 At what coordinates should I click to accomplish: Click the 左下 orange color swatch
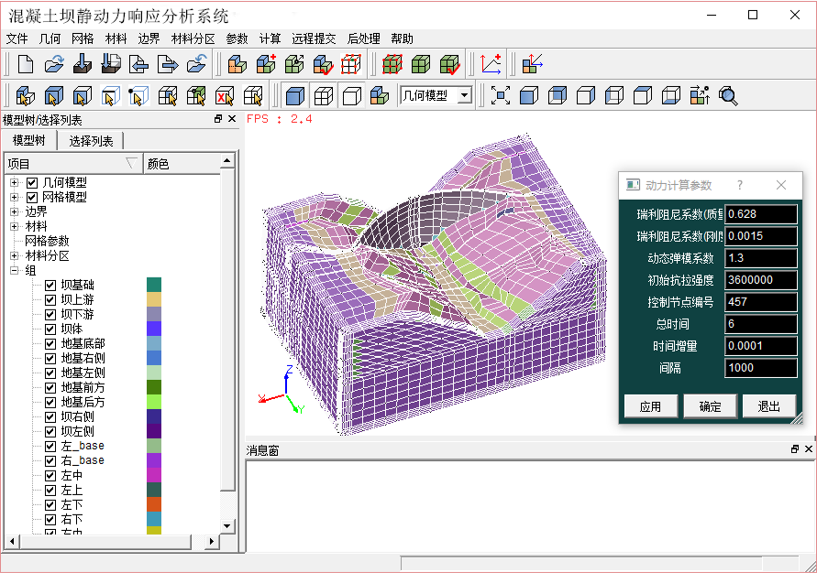[154, 505]
